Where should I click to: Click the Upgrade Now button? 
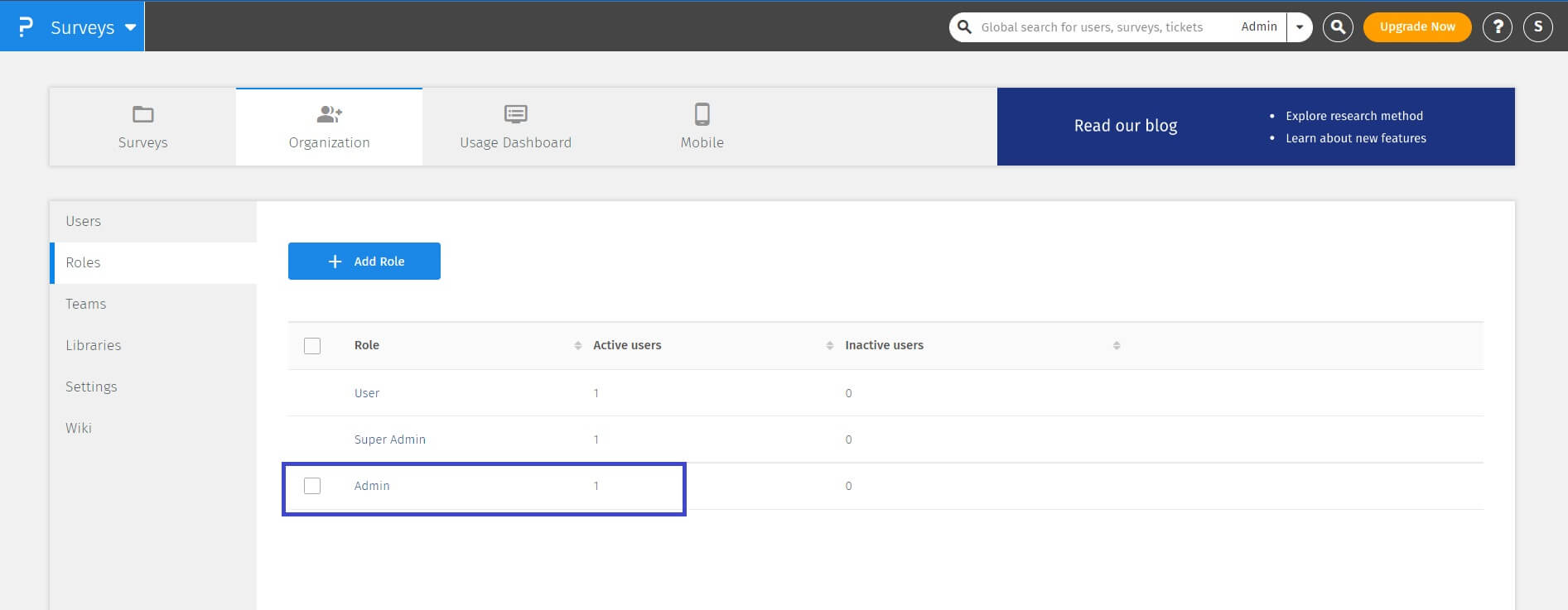click(1417, 27)
